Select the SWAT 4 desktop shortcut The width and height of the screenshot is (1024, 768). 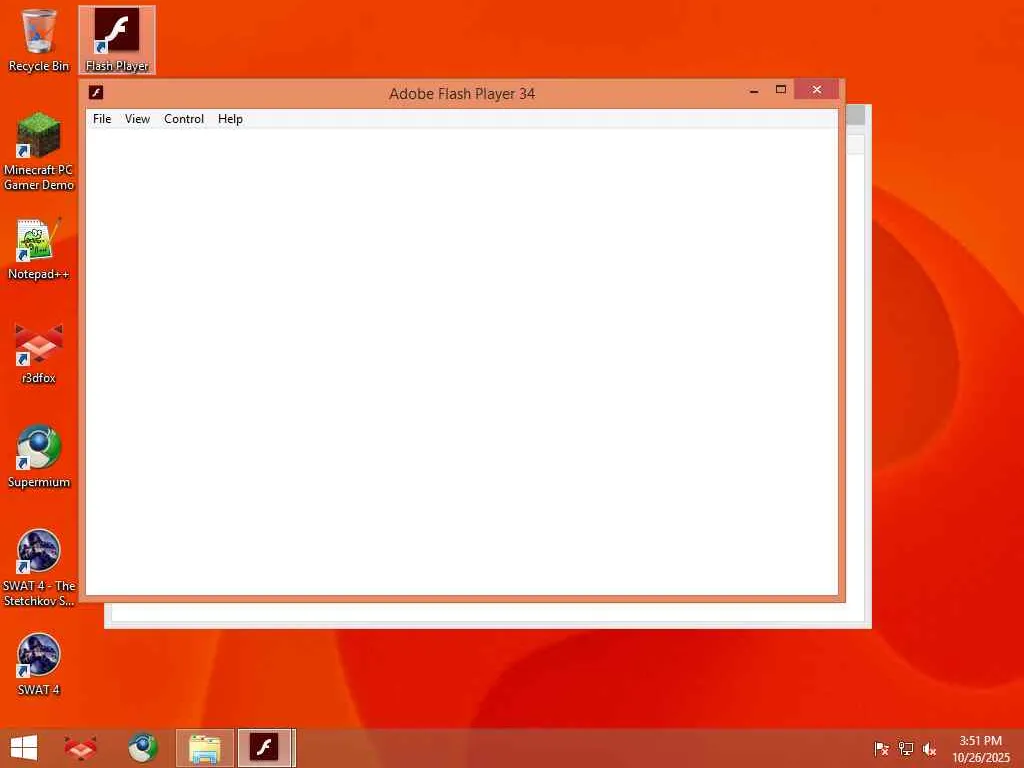coord(39,664)
